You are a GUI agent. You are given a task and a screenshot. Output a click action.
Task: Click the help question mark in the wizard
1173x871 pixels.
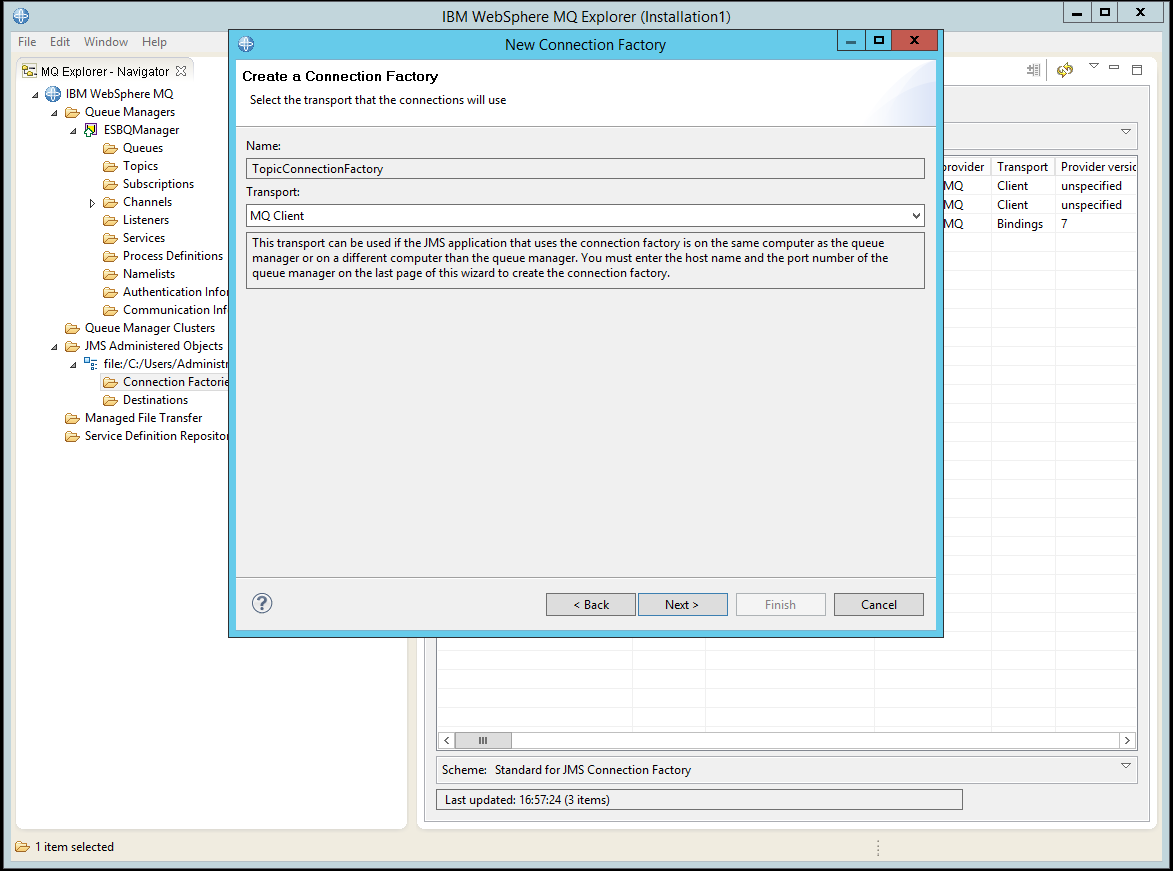point(261,603)
